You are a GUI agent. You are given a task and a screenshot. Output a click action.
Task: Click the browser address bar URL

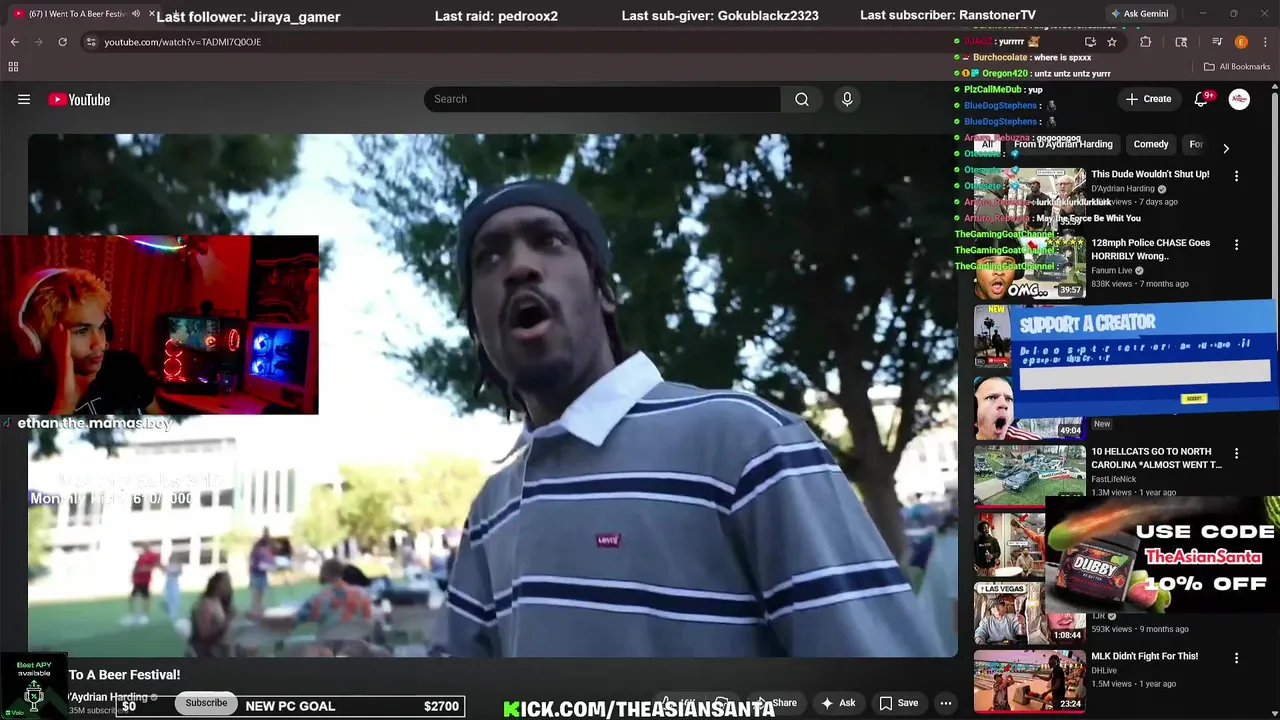pyautogui.click(x=183, y=42)
